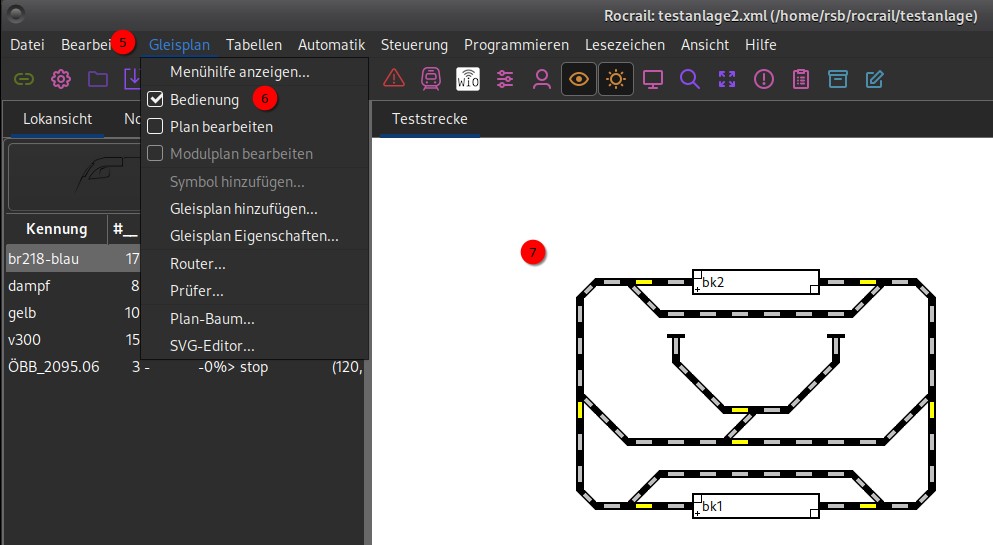Click the sliders adjustment icon
The width and height of the screenshot is (993, 545).
[x=505, y=79]
